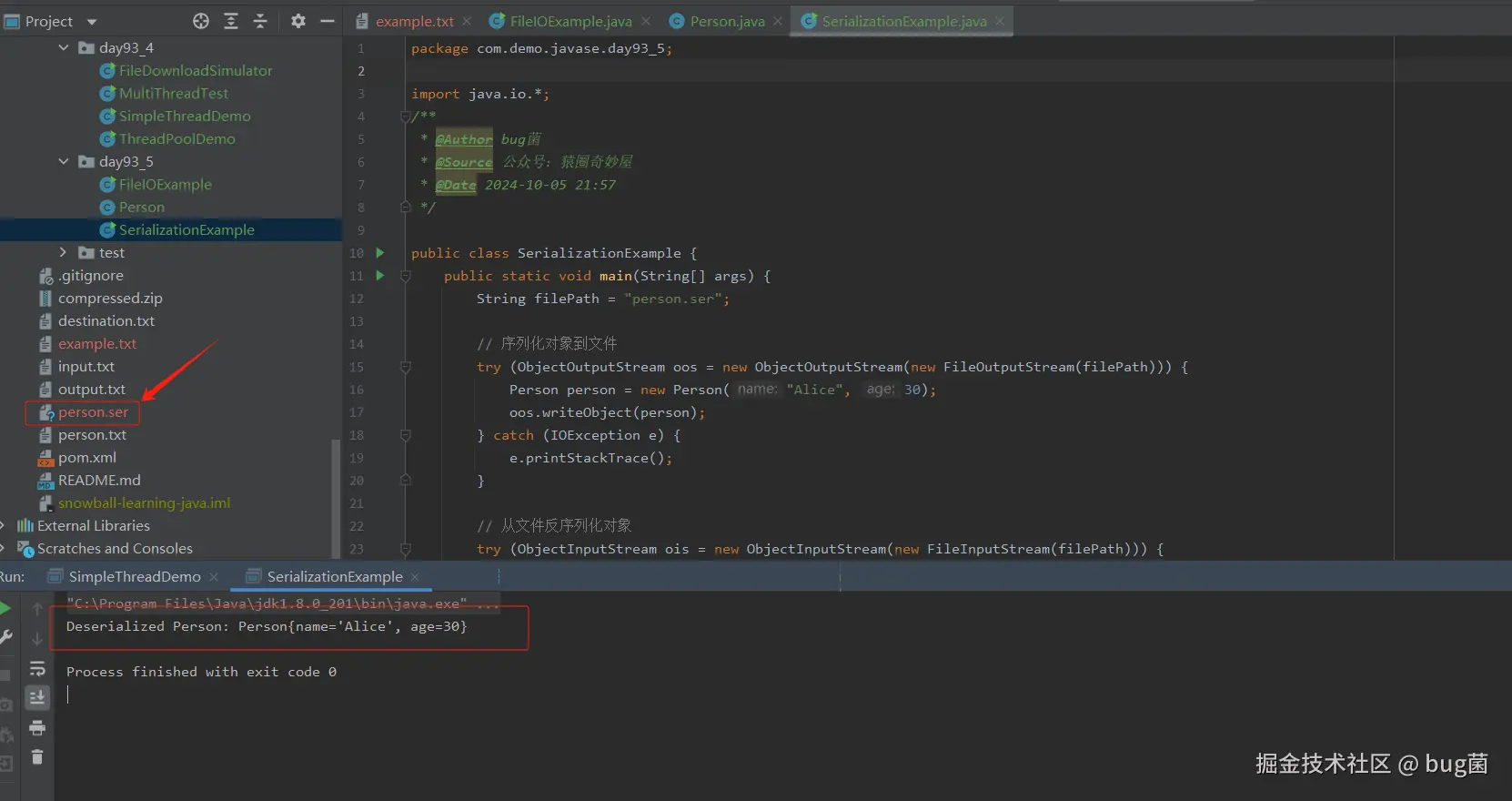The height and width of the screenshot is (801, 1512).
Task: Collapse the day93_4 folder
Action: tap(63, 47)
